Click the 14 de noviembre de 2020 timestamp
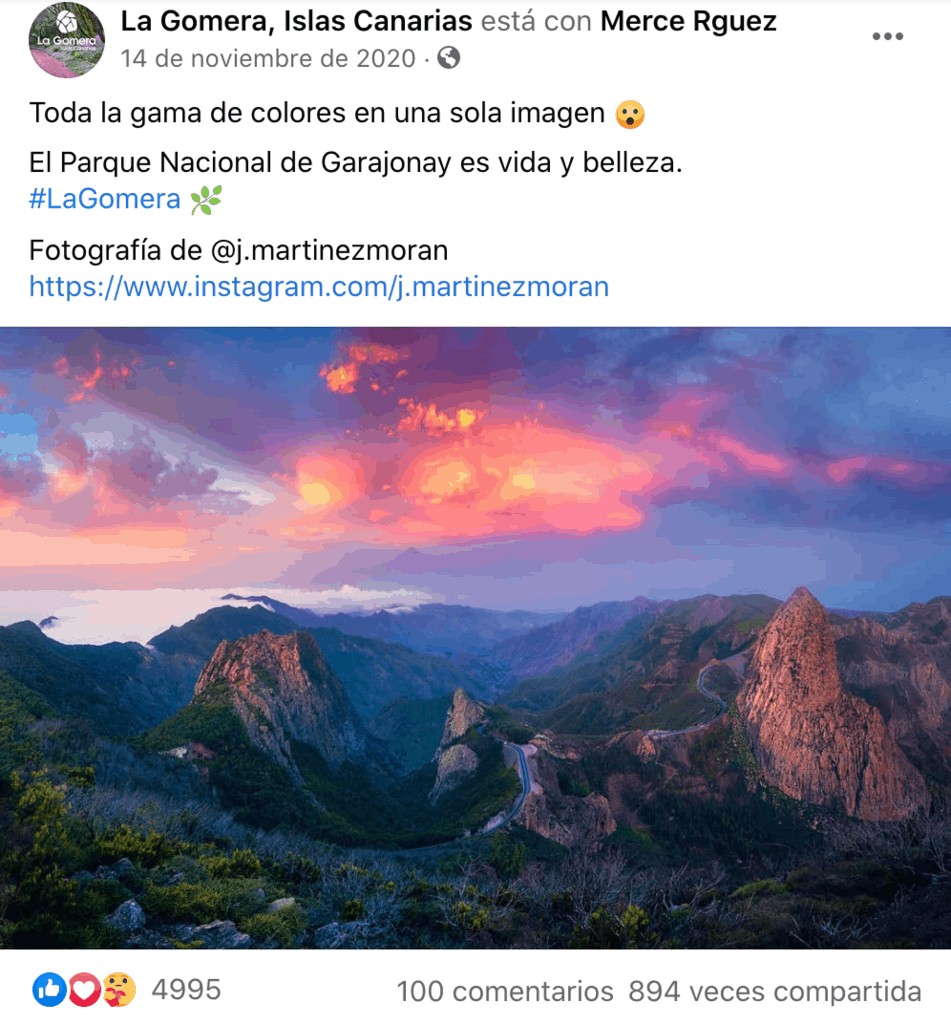This screenshot has width=951, height=1024. click(x=268, y=59)
